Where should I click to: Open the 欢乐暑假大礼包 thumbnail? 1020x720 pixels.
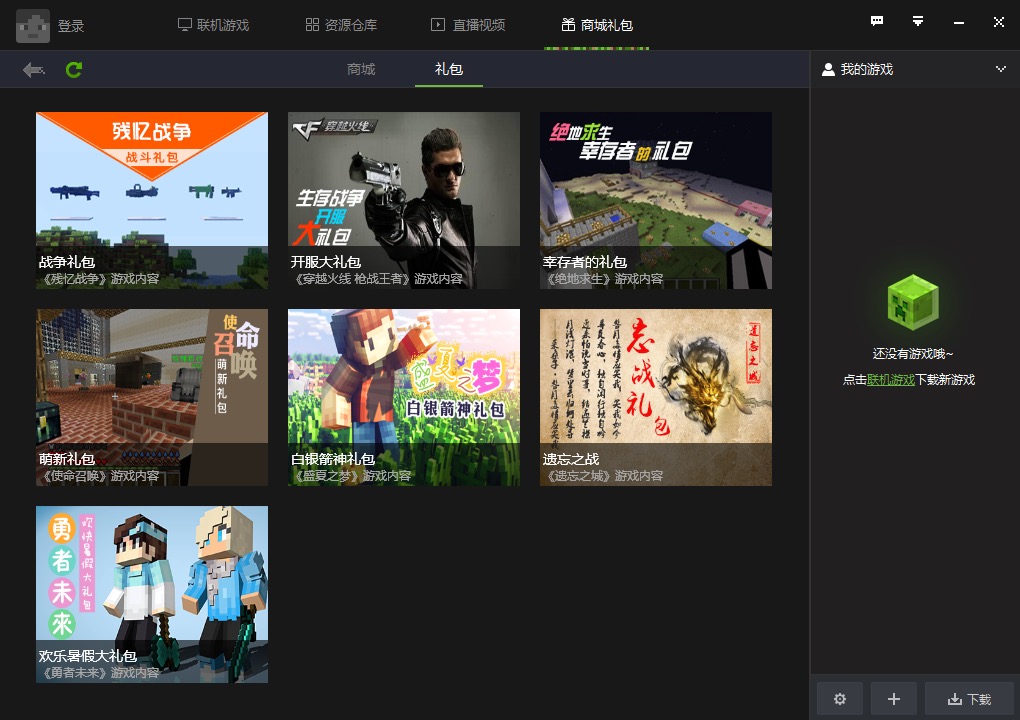pyautogui.click(x=152, y=594)
